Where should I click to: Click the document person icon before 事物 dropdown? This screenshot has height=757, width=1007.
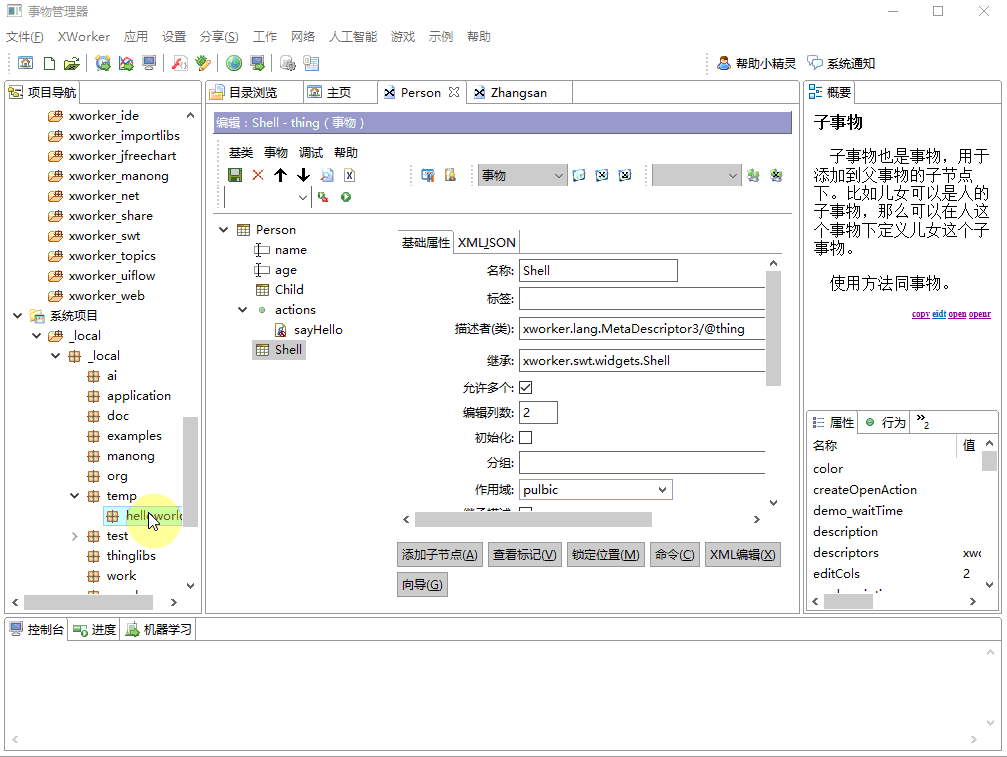450,175
